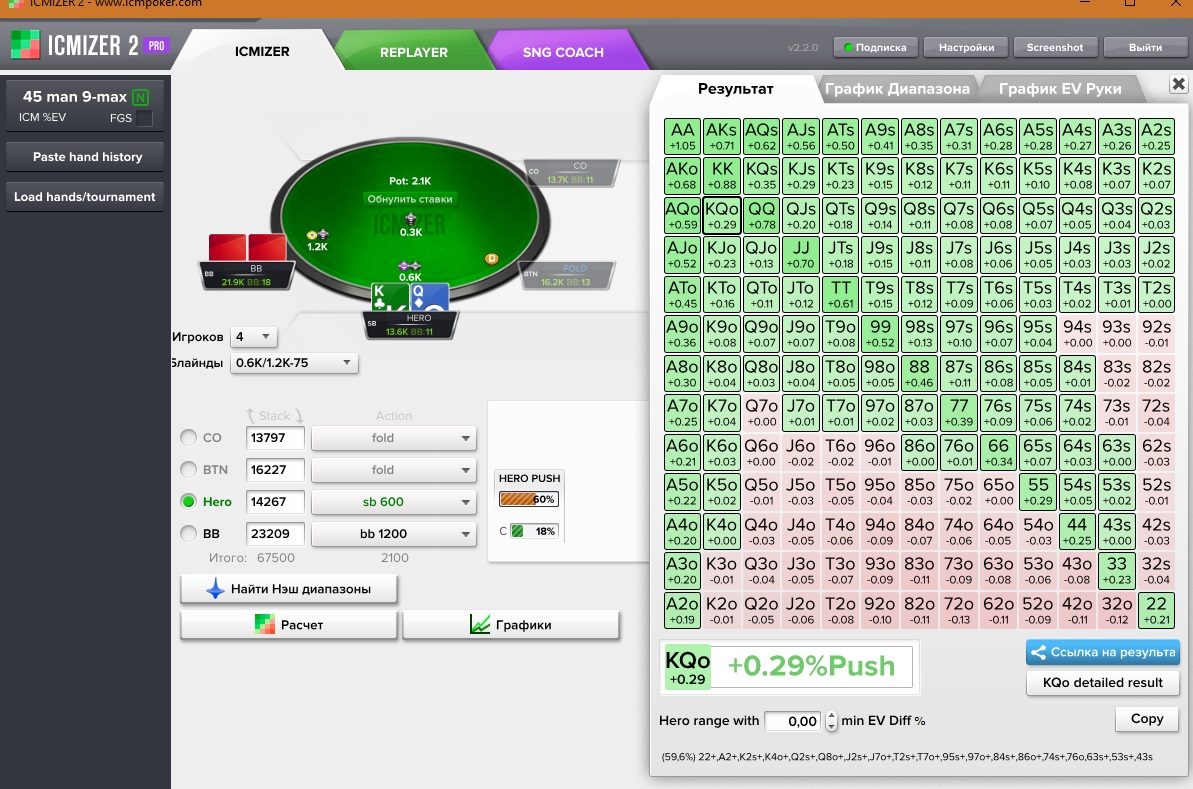The height and width of the screenshot is (789, 1193).
Task: Switch to the SNG COACH tab
Action: pyautogui.click(x=563, y=52)
